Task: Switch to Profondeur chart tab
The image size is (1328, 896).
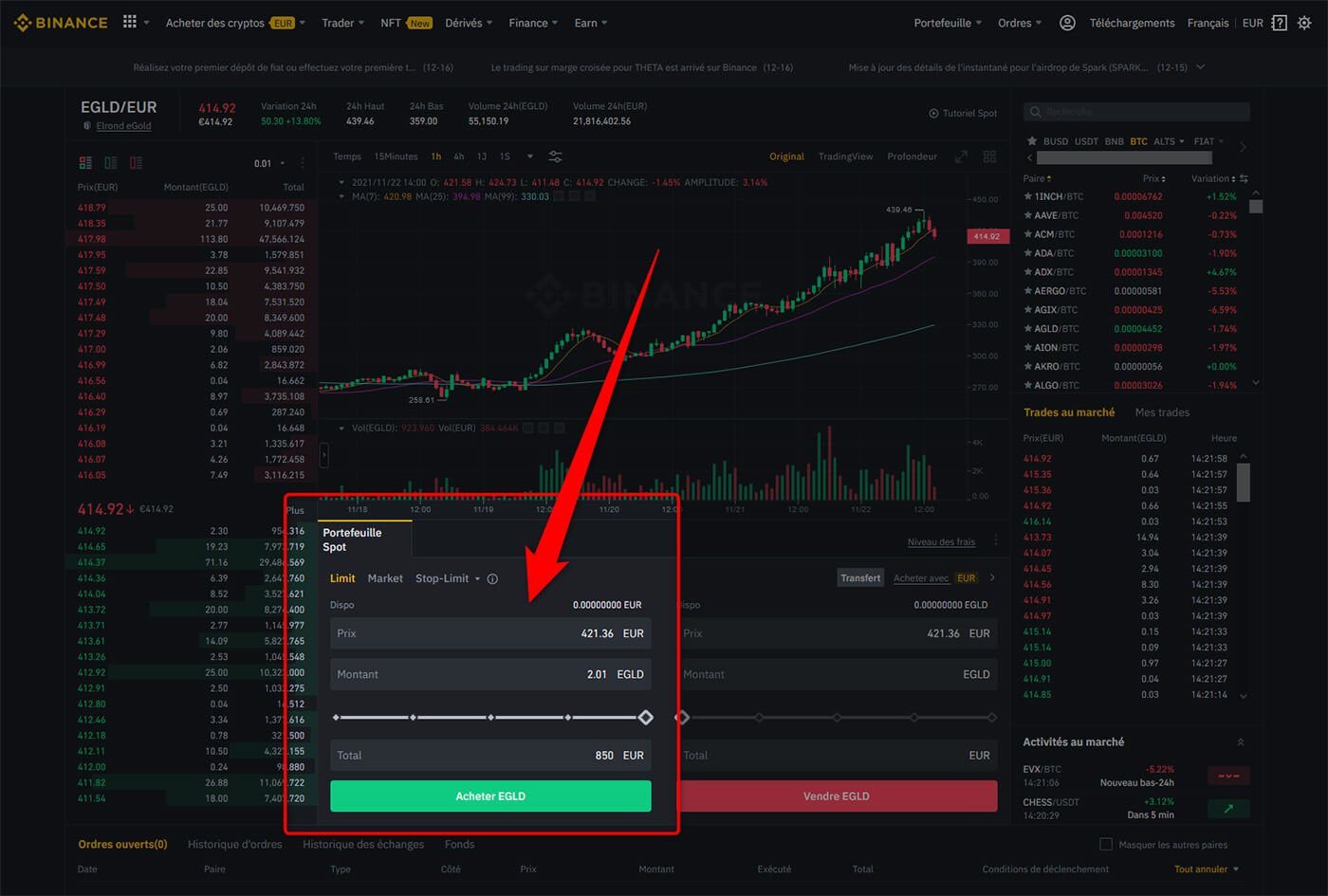Action: click(912, 156)
